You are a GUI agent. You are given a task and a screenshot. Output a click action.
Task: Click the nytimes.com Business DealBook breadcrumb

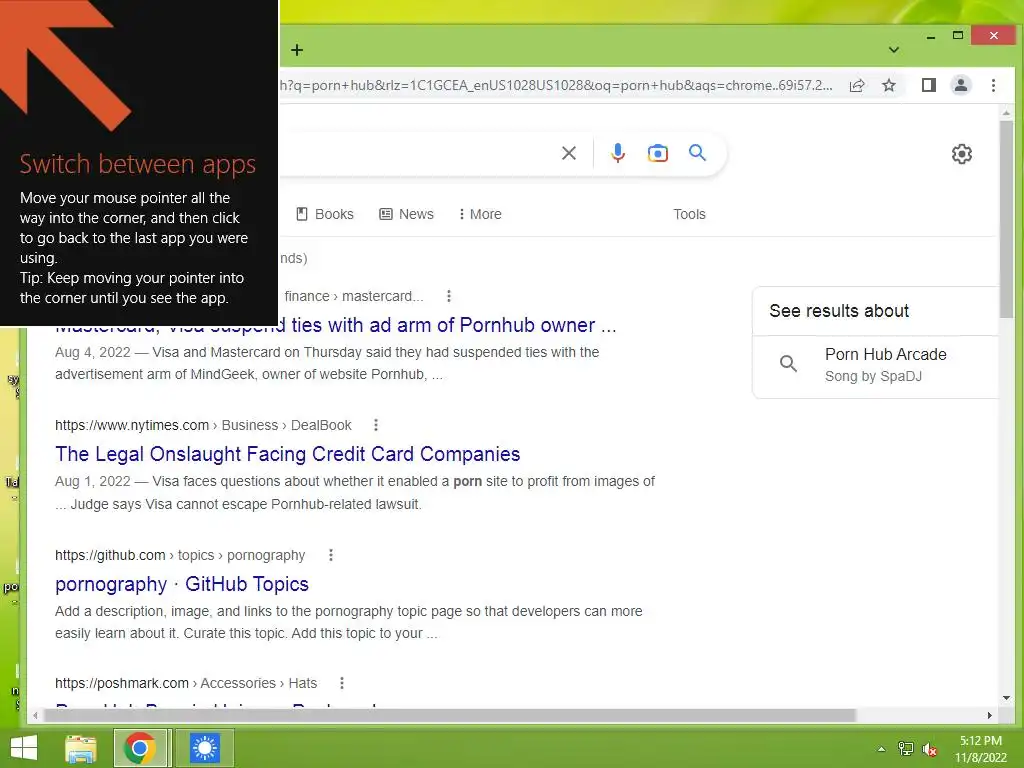tap(203, 425)
